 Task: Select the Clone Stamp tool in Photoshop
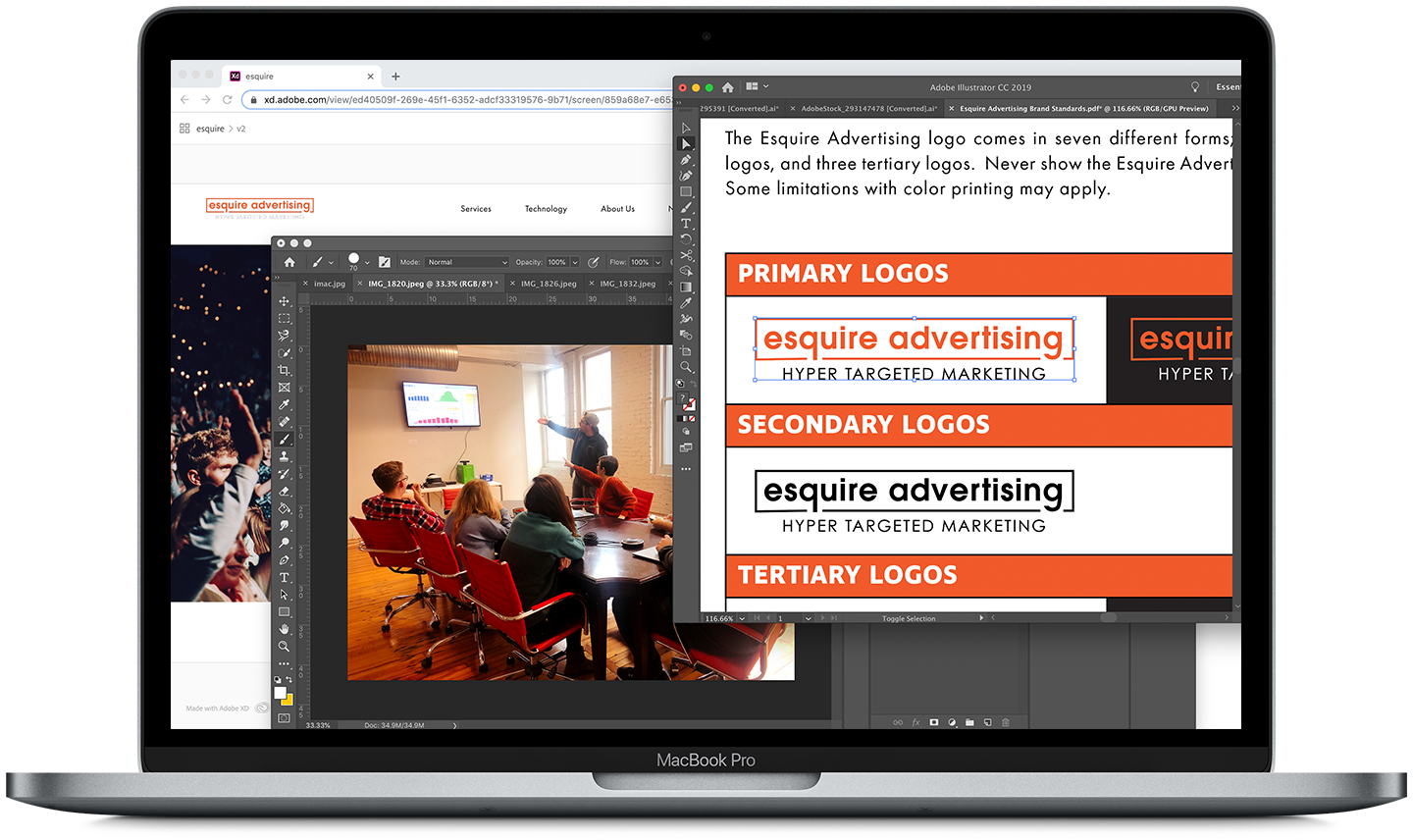tap(284, 456)
